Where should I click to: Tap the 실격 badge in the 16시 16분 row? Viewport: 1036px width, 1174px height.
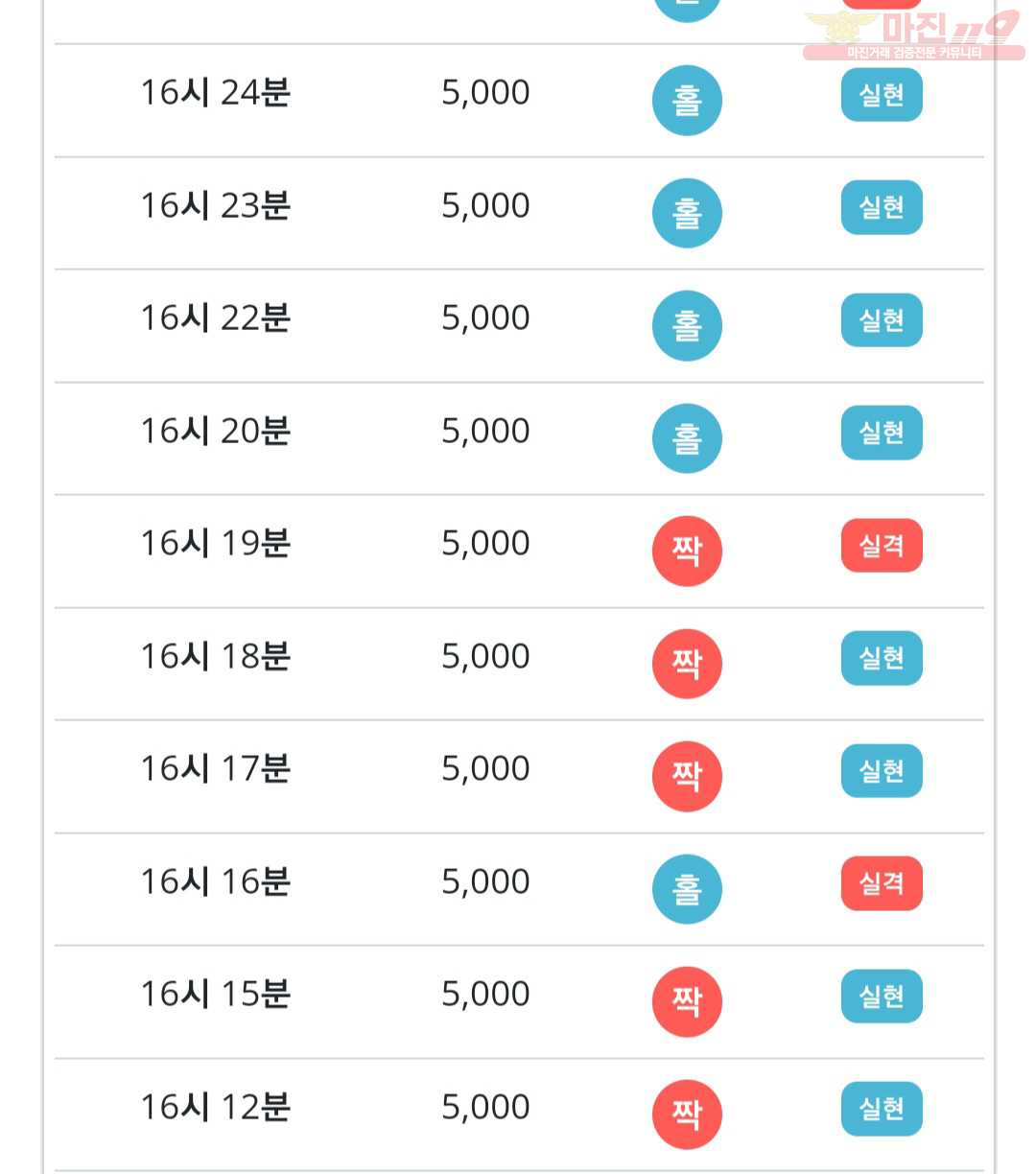[x=882, y=883]
